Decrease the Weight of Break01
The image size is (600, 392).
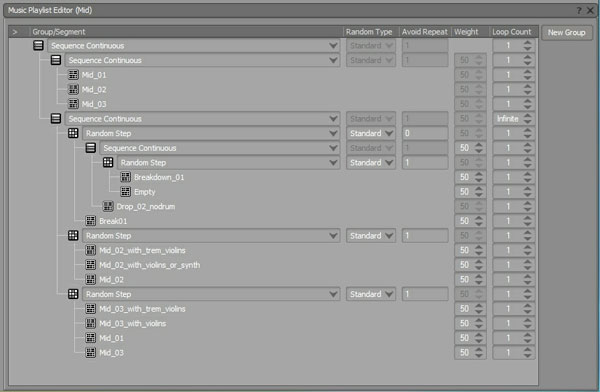tap(479, 224)
